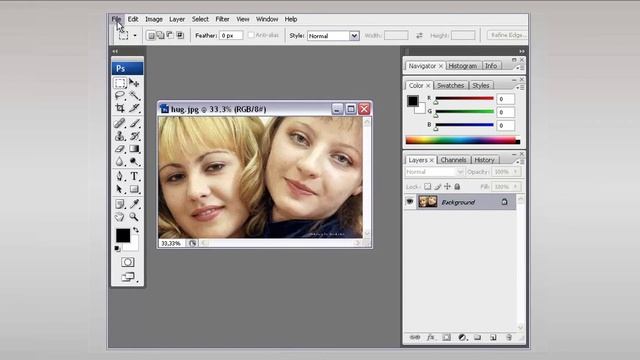Hide the Background layer with eye icon

[410, 202]
